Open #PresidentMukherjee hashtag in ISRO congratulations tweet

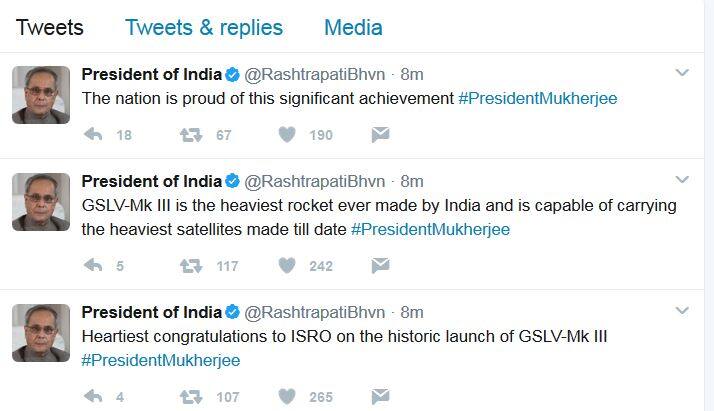(x=160, y=360)
